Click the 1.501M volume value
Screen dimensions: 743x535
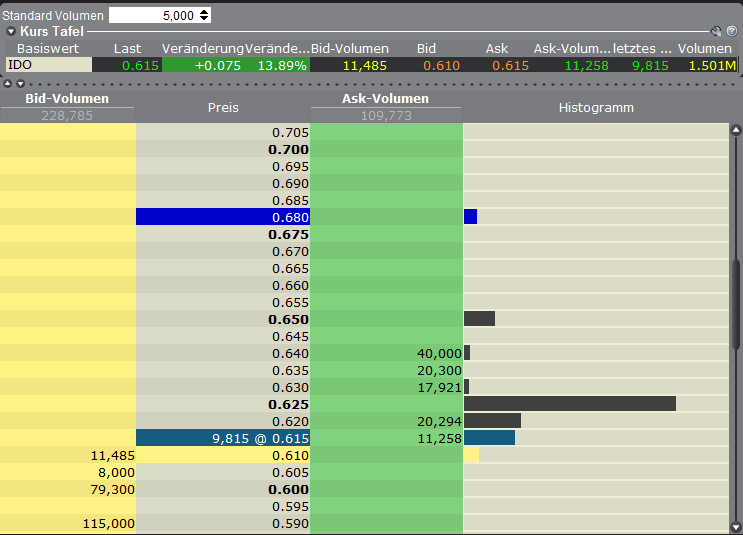(712, 65)
